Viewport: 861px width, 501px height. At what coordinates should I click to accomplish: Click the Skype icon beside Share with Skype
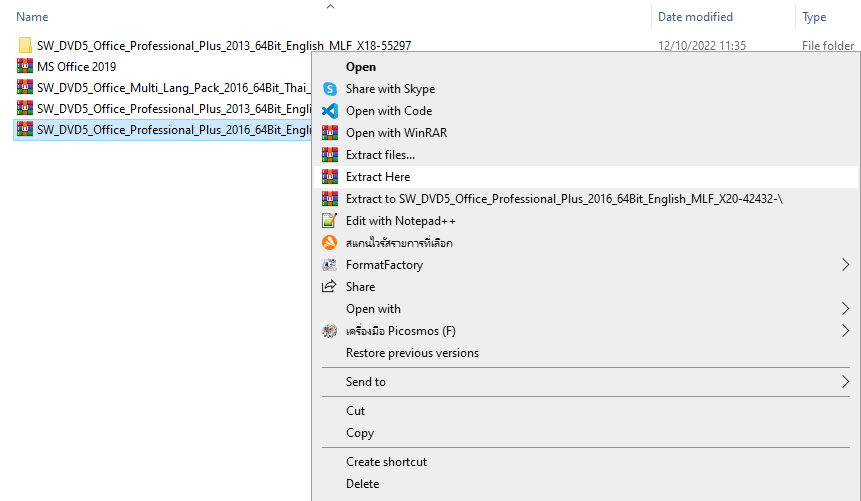click(x=329, y=88)
